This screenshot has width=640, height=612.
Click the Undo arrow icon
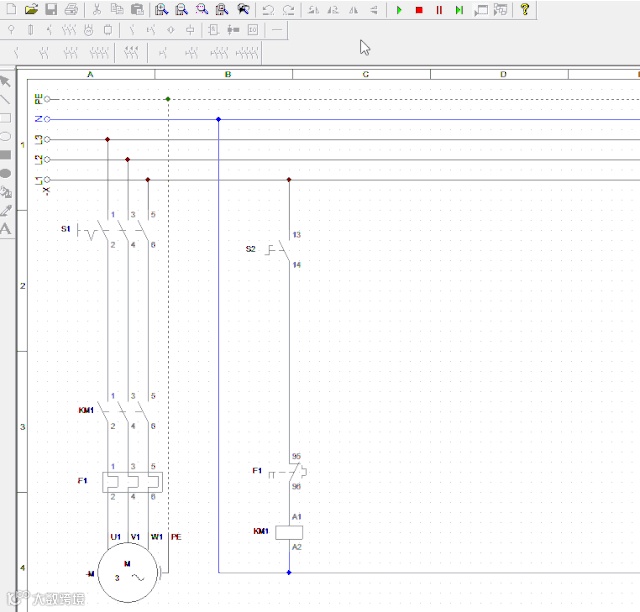(268, 10)
